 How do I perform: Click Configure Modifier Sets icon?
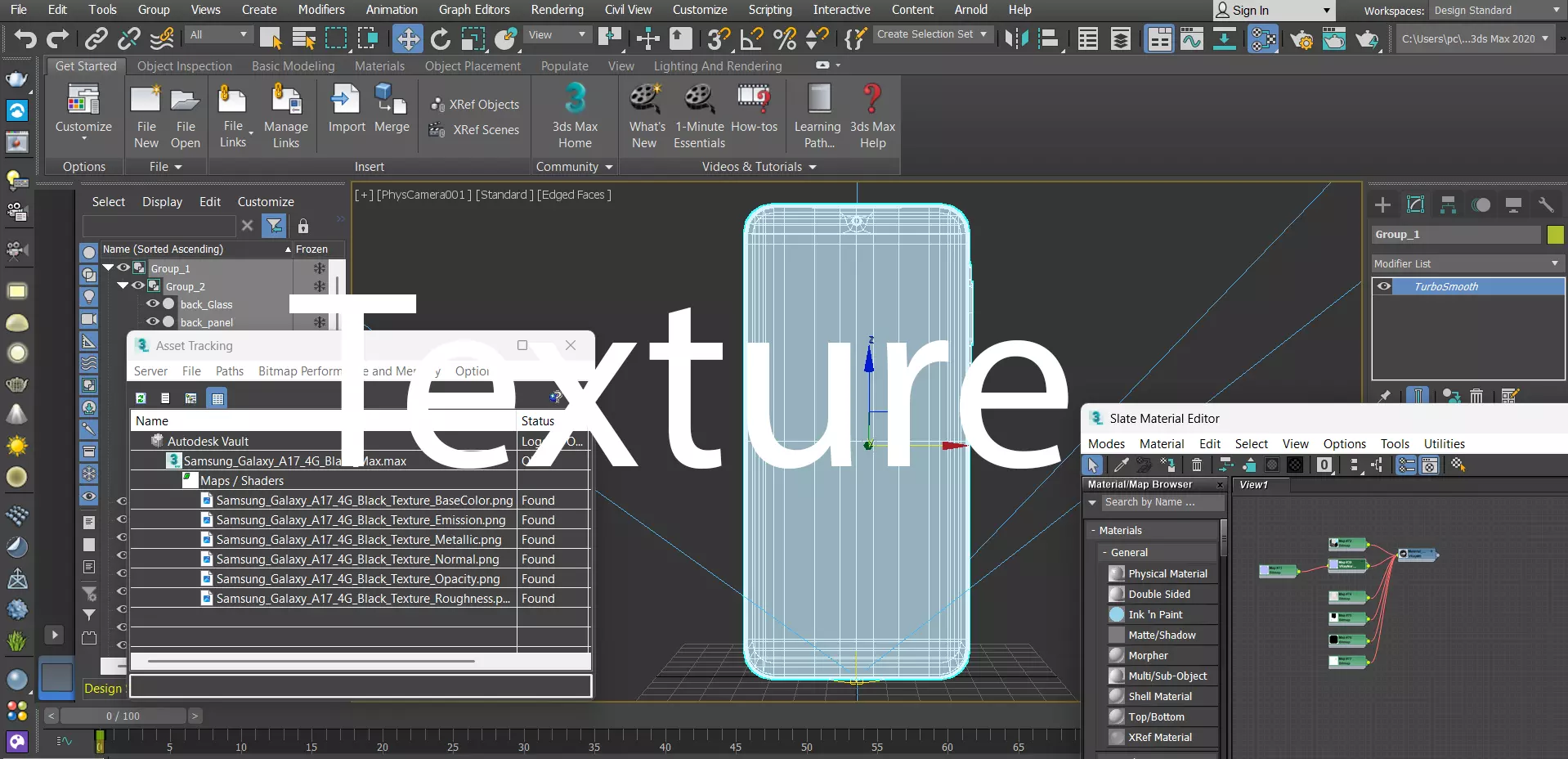point(1509,396)
